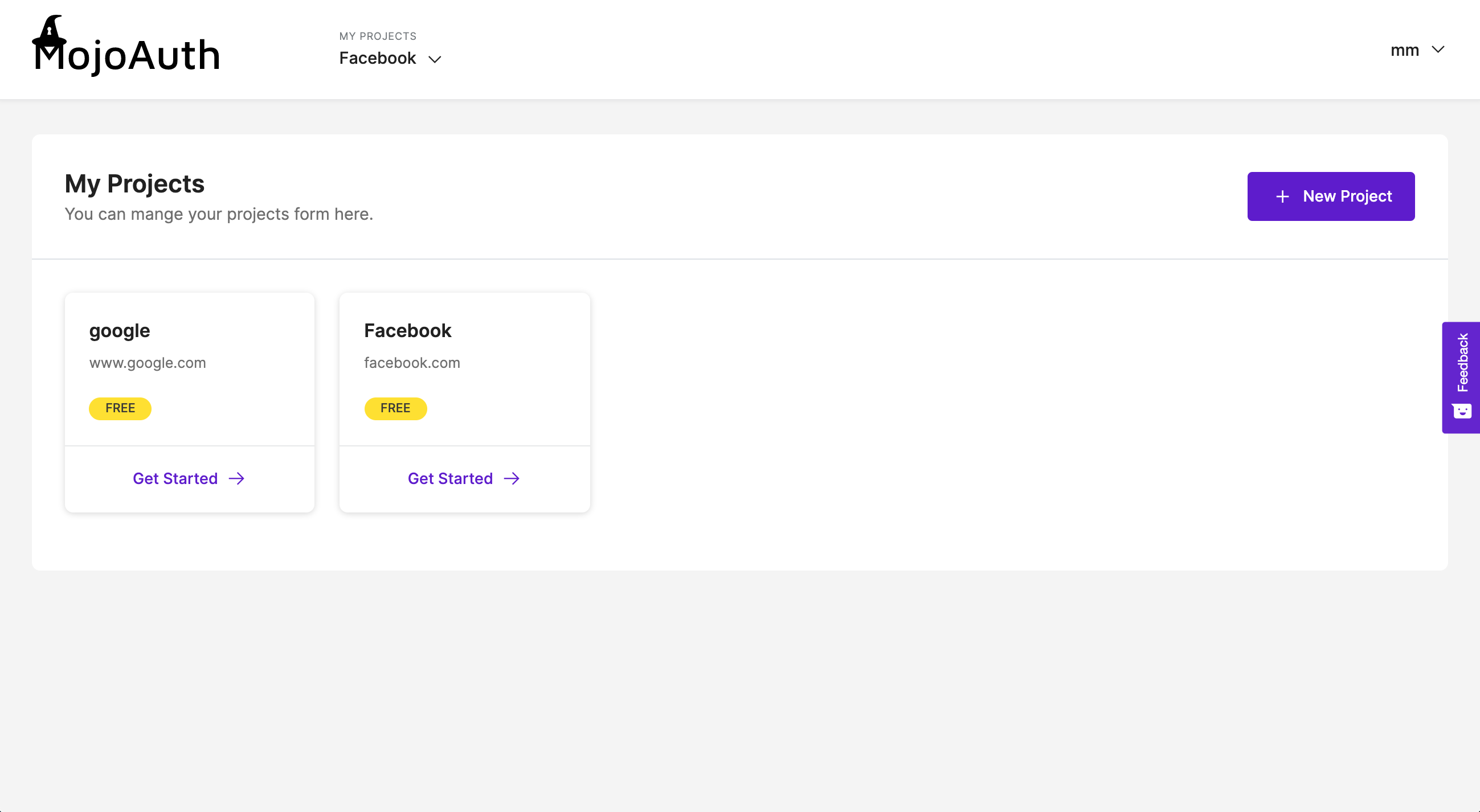The image size is (1480, 812).
Task: Click the arrow icon beside google's Get Started
Action: click(x=236, y=478)
